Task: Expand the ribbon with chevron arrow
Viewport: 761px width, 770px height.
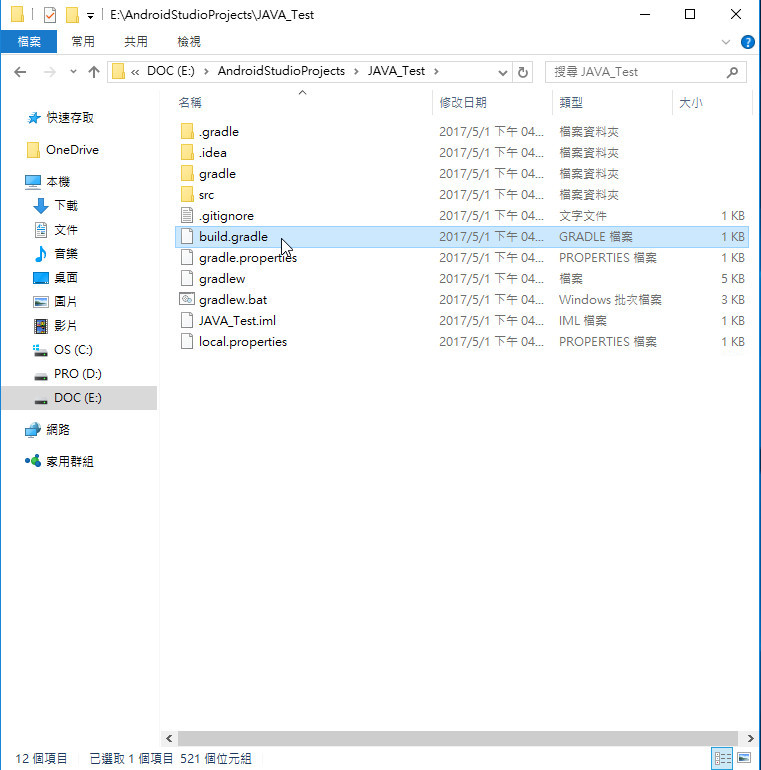Action: 726,42
